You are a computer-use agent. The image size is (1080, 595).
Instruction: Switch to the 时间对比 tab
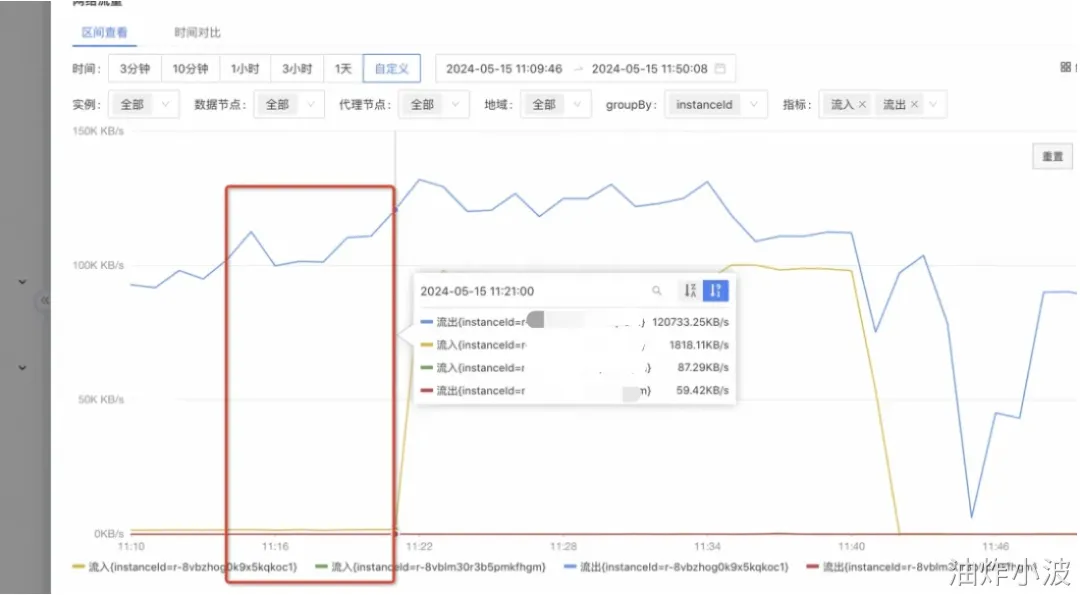point(197,32)
